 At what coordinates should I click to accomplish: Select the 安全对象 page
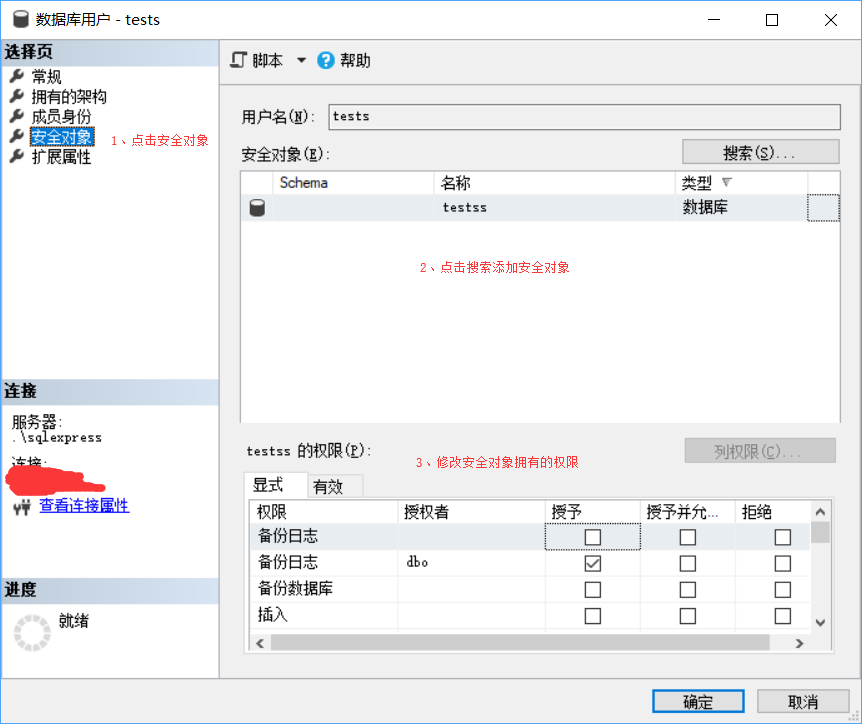(62, 137)
